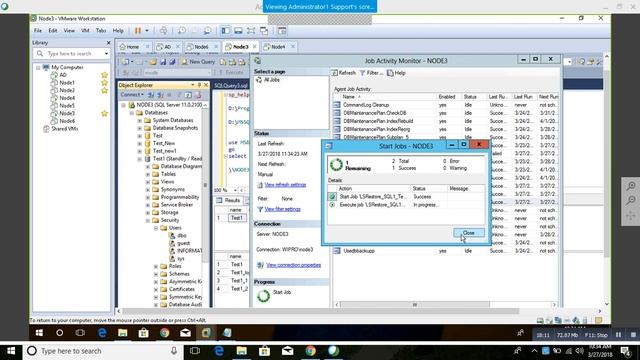Open the VMware VM menu
640x360 pixels.
[x=85, y=31]
